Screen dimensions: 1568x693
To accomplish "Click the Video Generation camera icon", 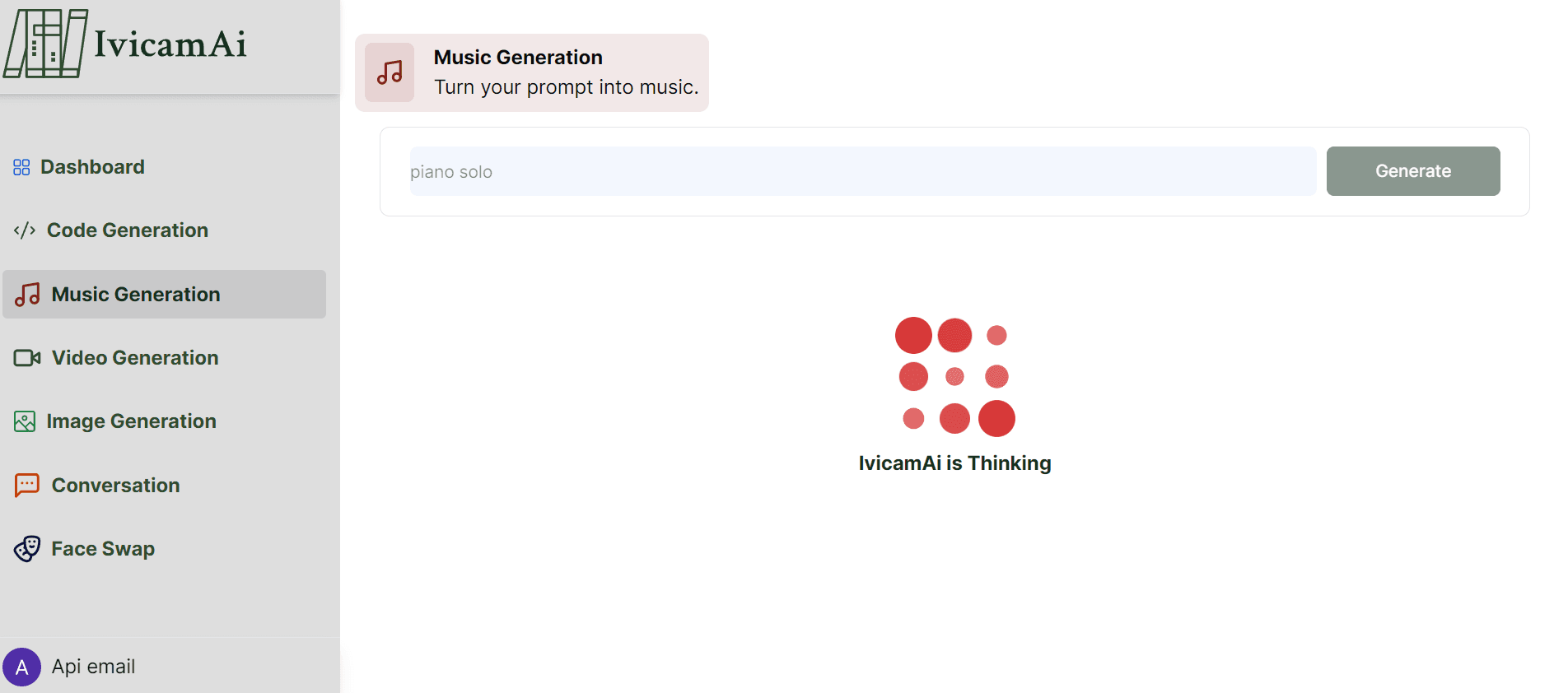I will coord(27,358).
